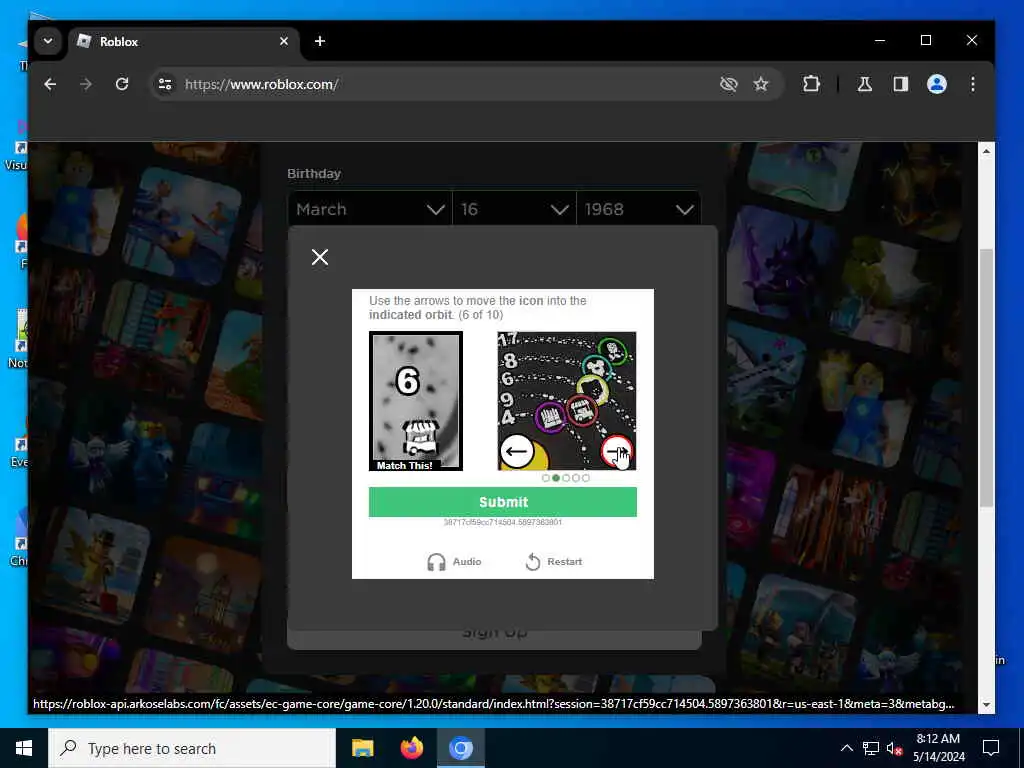
Task: Click the green Submit button
Action: point(503,502)
